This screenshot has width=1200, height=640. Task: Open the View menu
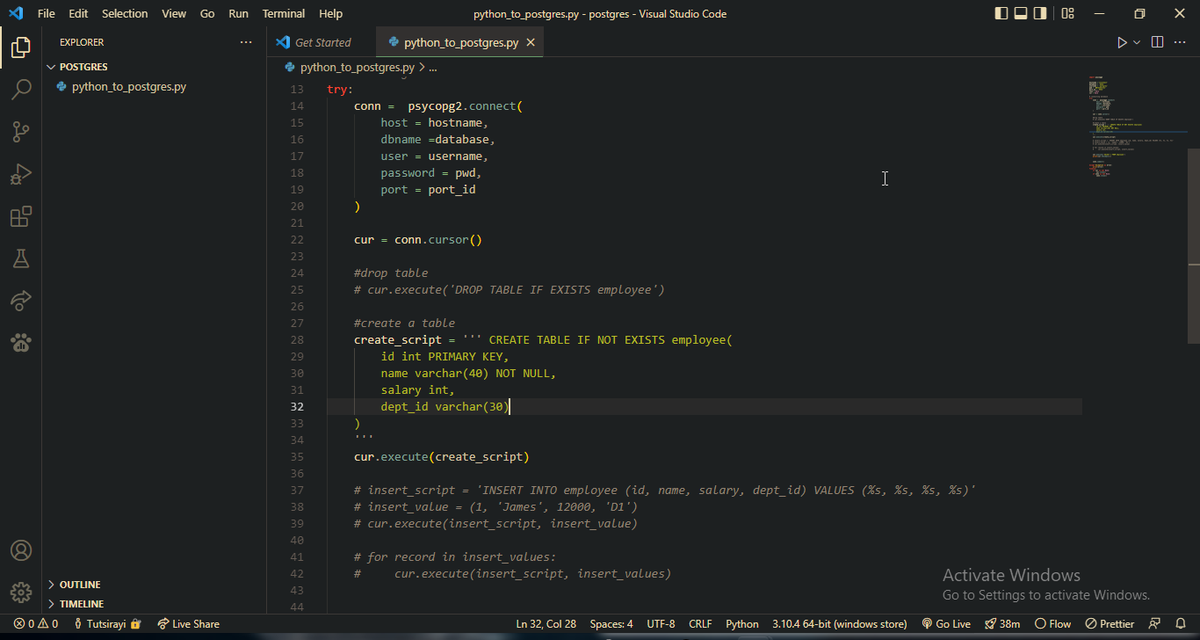[174, 13]
